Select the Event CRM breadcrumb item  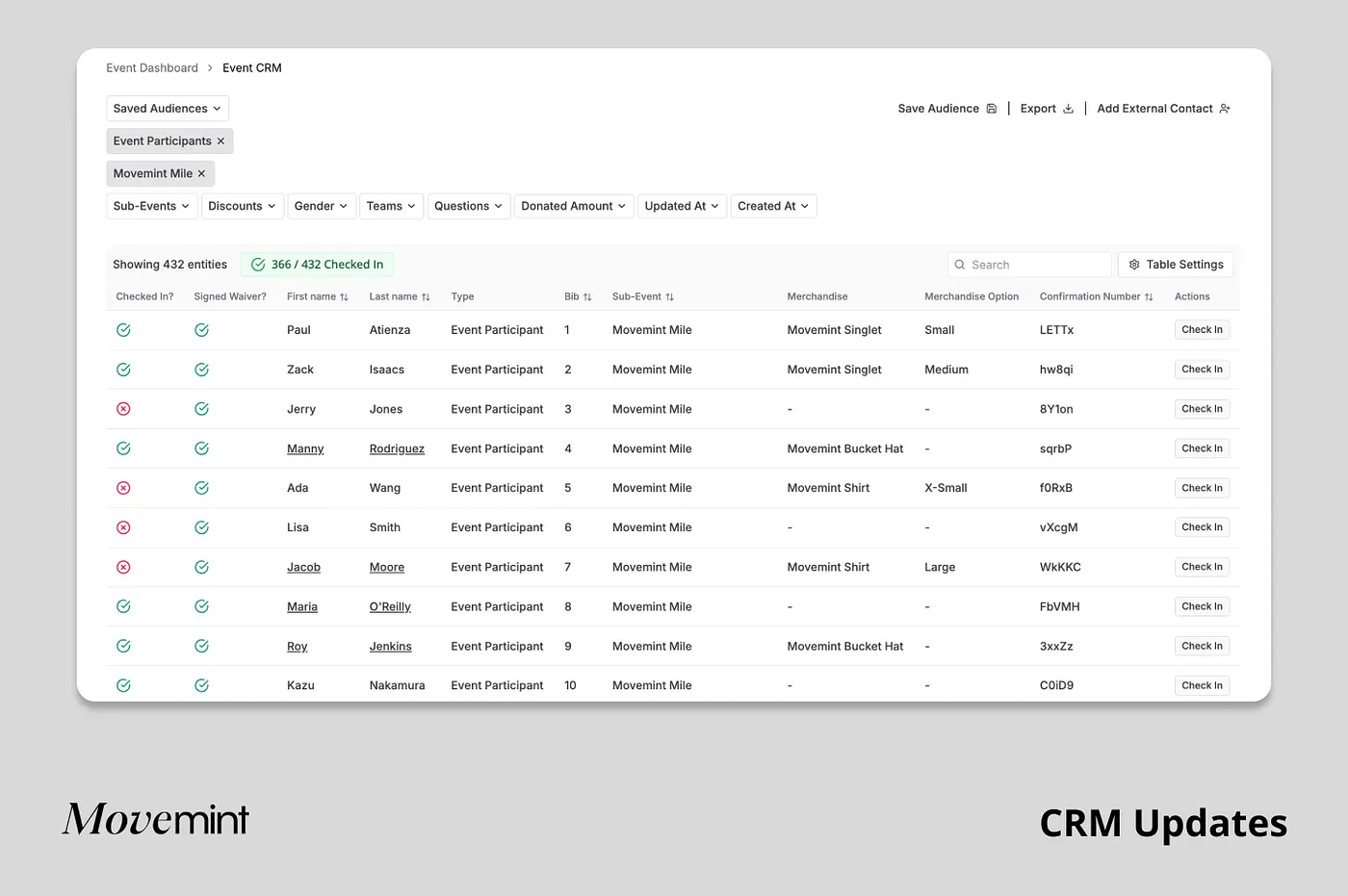(252, 68)
